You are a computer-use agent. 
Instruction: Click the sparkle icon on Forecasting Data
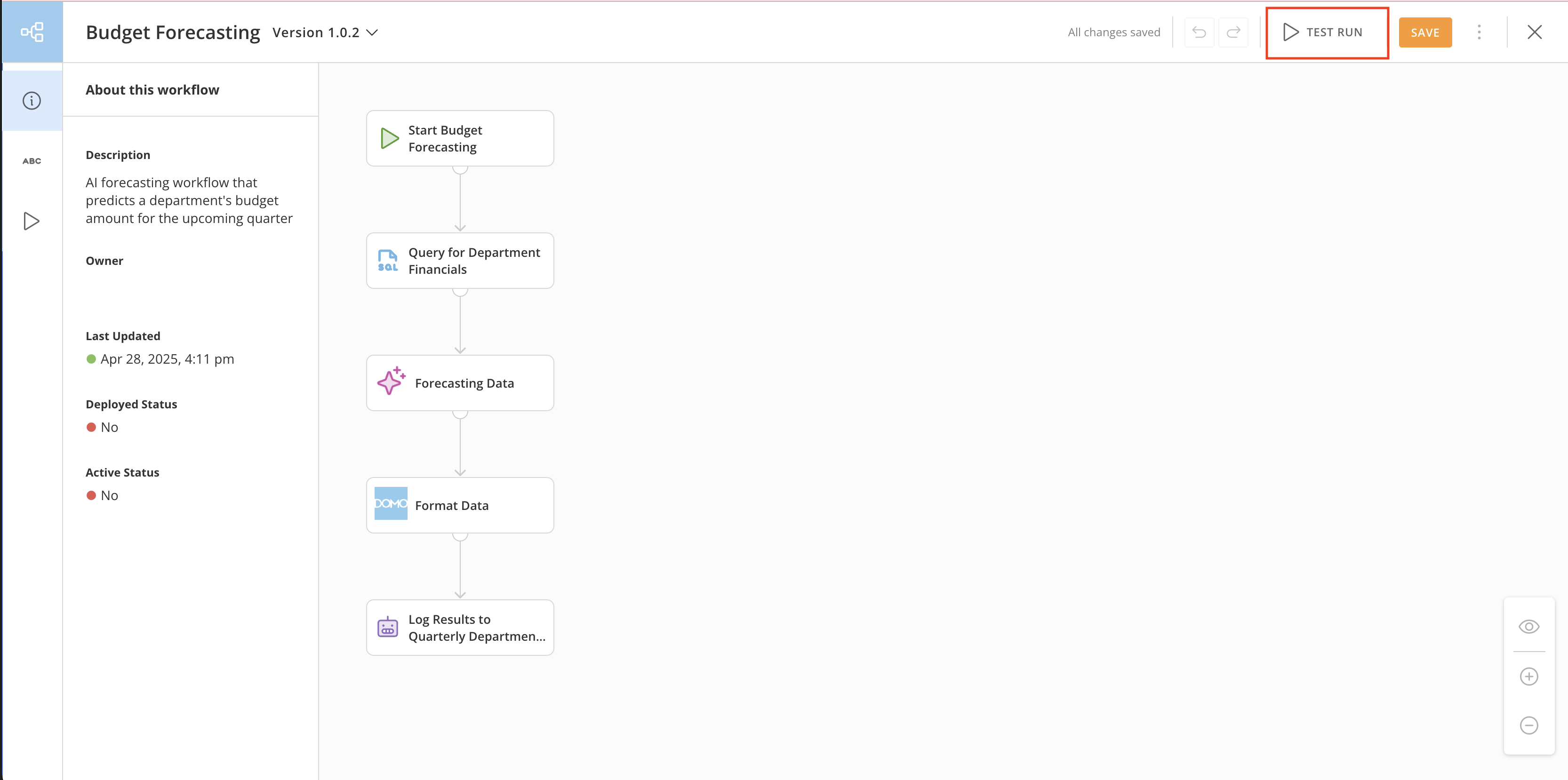click(390, 382)
